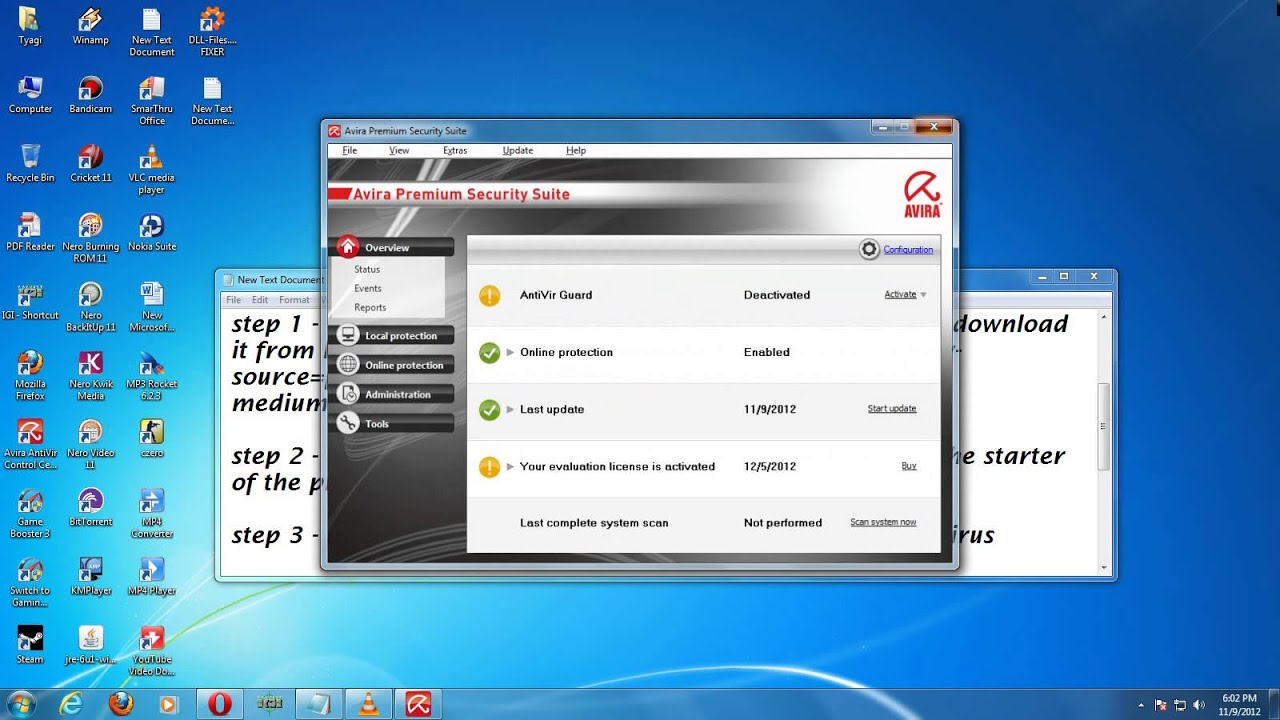Click the Start update link
Image resolution: width=1280 pixels, height=720 pixels.
click(x=892, y=409)
